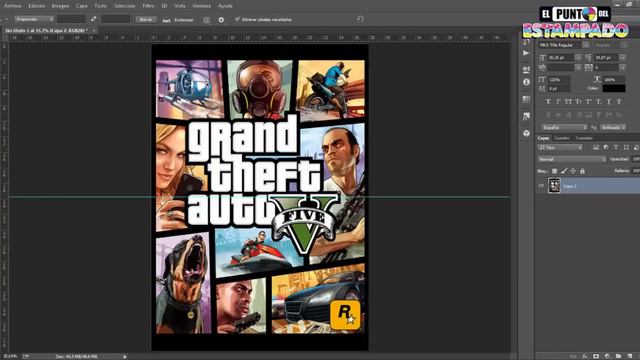Screen dimensions: 640x360
Task: Close the Sin título-1 document tab
Action: [94, 31]
